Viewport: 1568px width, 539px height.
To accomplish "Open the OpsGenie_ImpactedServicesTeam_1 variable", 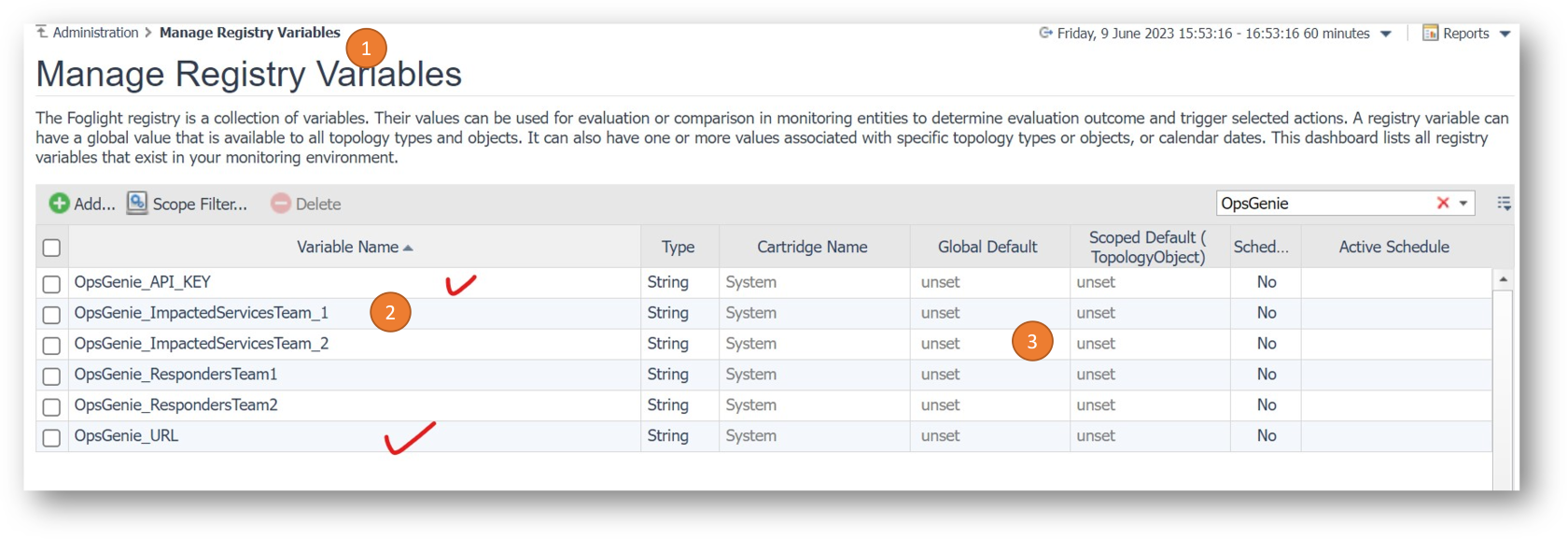I will [x=201, y=313].
